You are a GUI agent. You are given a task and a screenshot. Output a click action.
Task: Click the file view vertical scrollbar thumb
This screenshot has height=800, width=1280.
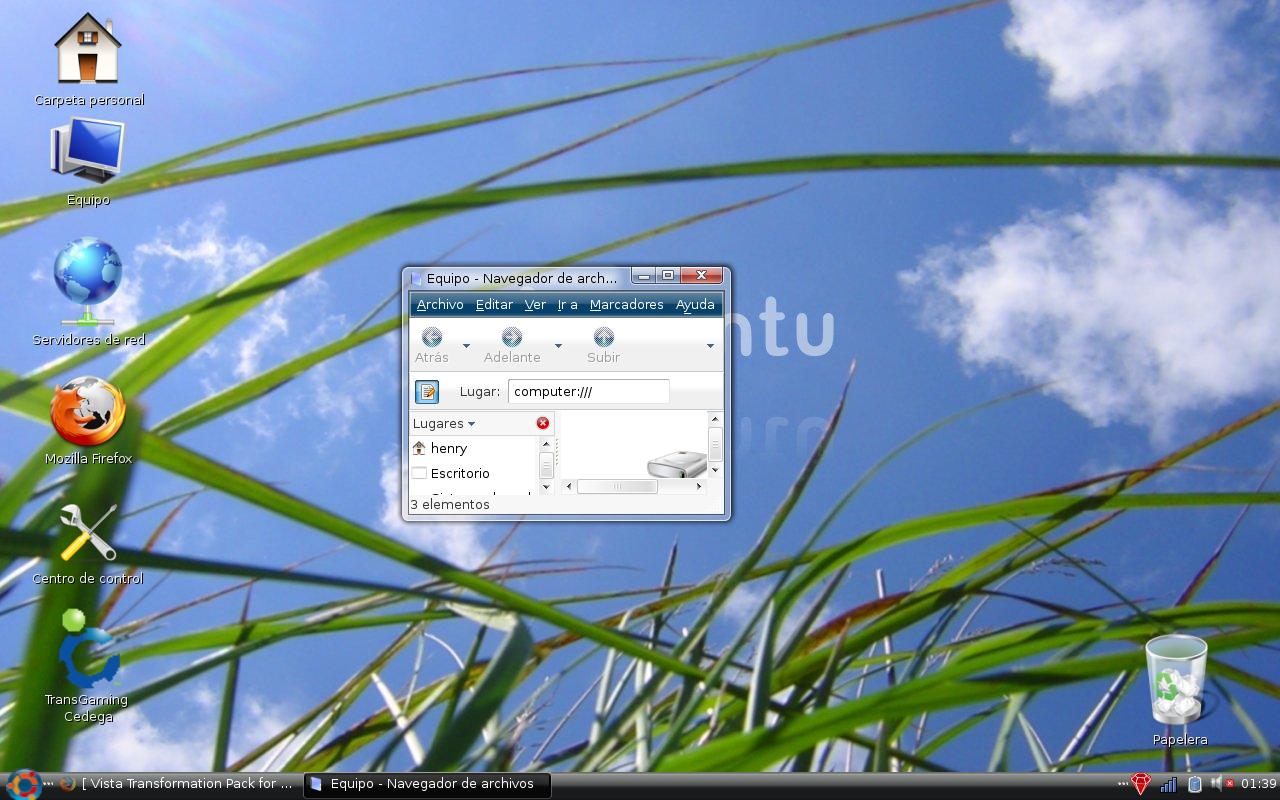tap(715, 443)
